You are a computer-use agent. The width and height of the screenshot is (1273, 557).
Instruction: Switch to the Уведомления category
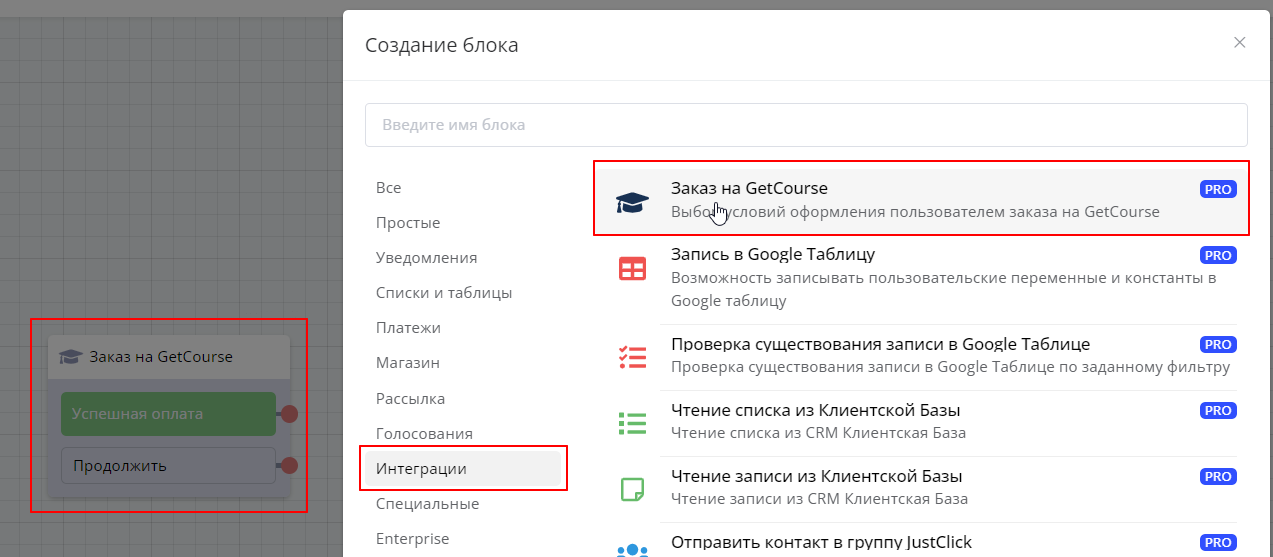(426, 258)
